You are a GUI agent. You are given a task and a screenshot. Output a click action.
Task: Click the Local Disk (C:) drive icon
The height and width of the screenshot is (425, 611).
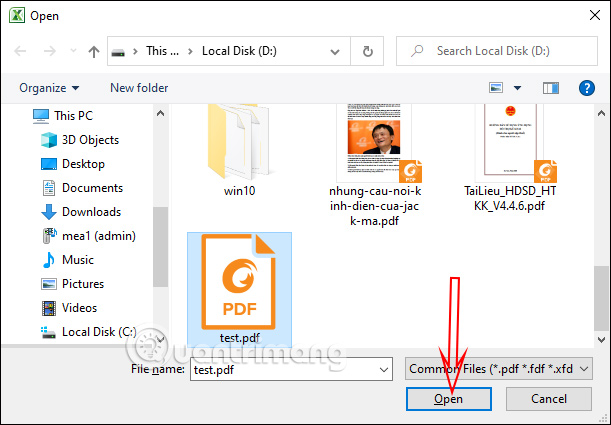coord(49,333)
